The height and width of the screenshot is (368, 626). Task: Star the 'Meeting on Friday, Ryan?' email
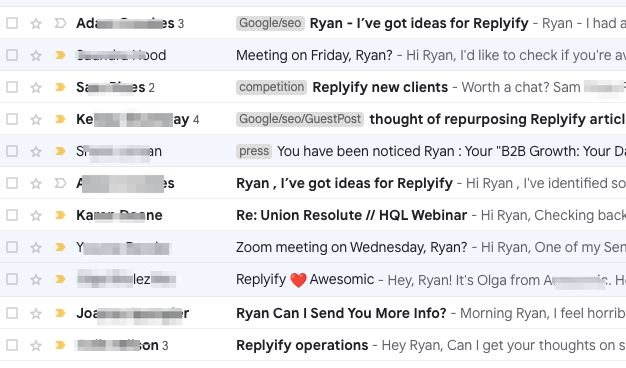click(36, 55)
